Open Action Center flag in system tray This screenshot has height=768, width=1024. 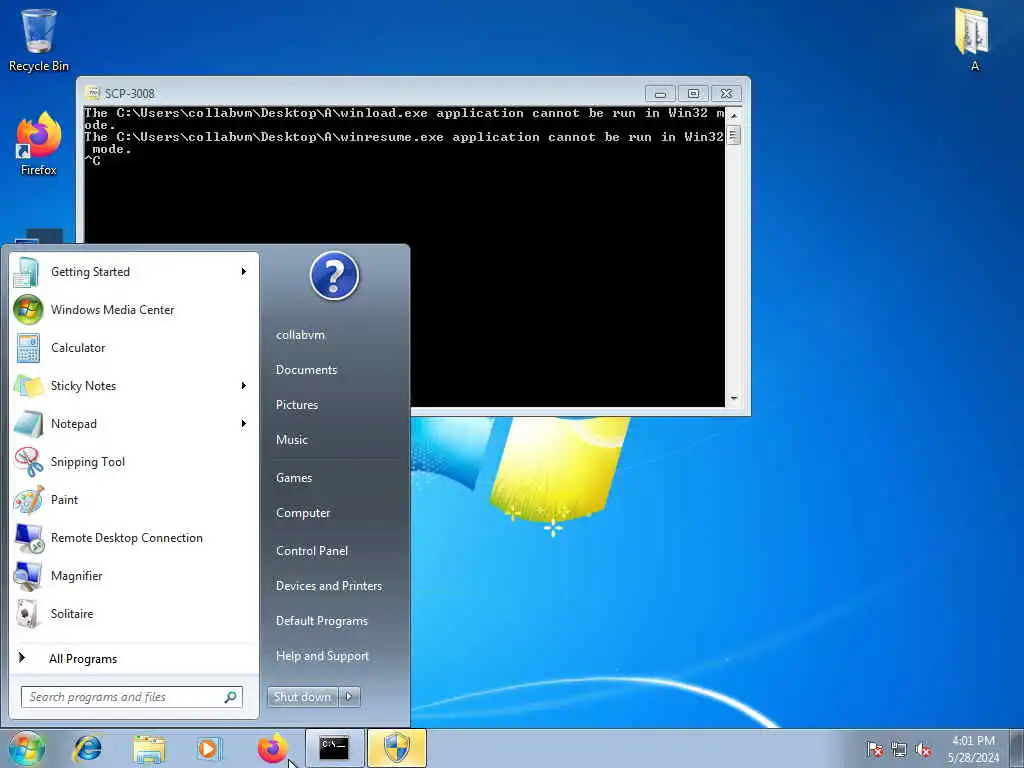click(x=874, y=749)
